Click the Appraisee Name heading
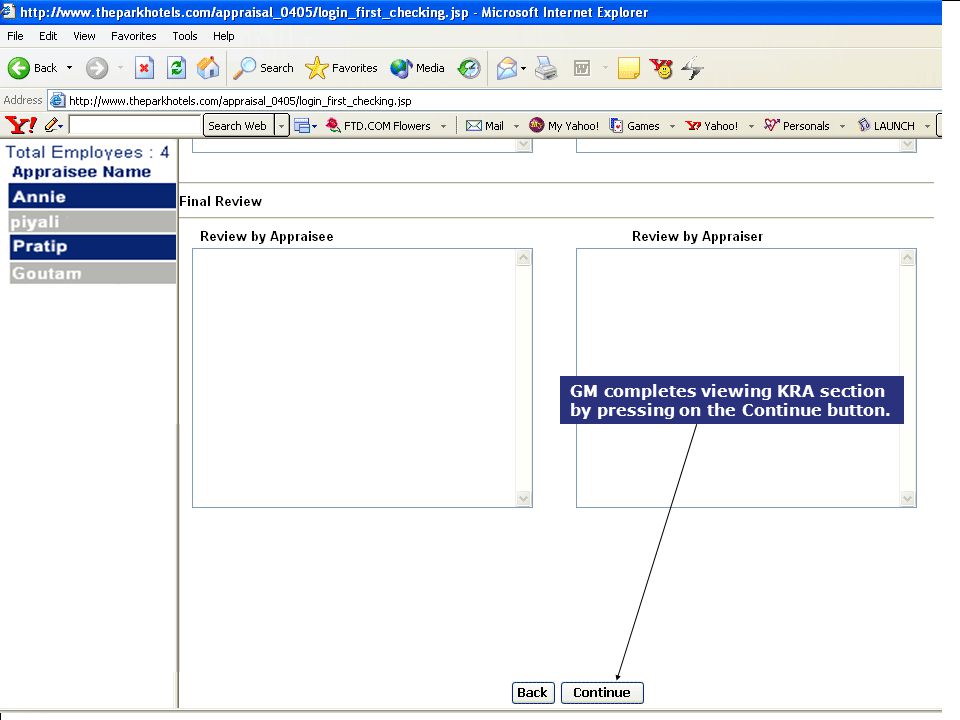The height and width of the screenshot is (720, 960). click(x=81, y=171)
